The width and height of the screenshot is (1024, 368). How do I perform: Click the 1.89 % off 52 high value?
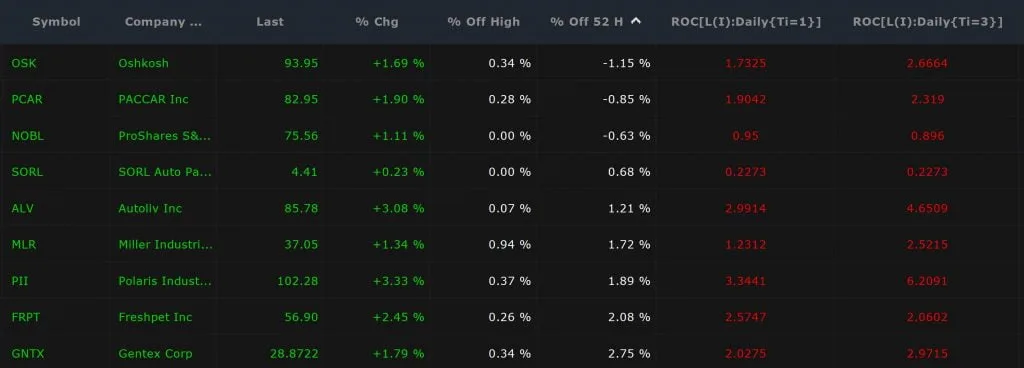[x=630, y=281]
